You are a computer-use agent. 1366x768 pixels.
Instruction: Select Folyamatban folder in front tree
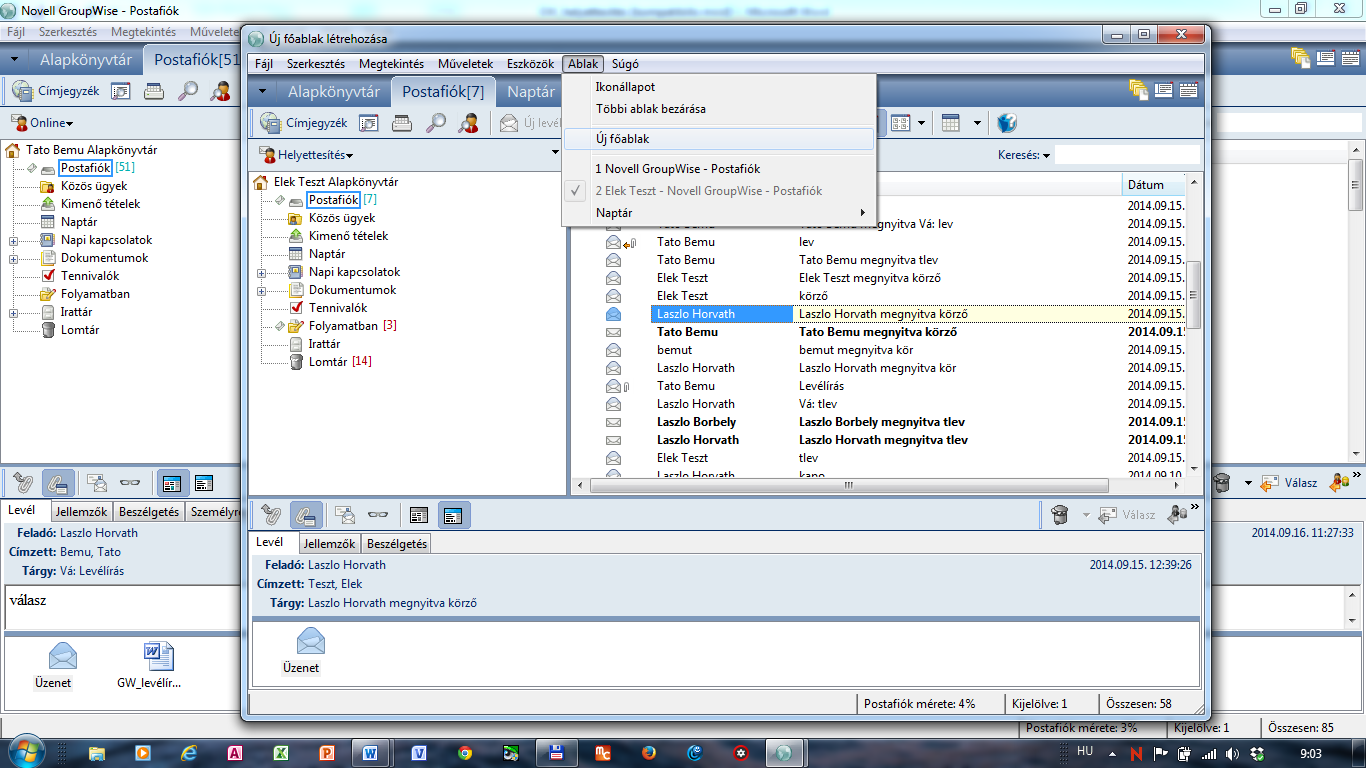(343, 326)
